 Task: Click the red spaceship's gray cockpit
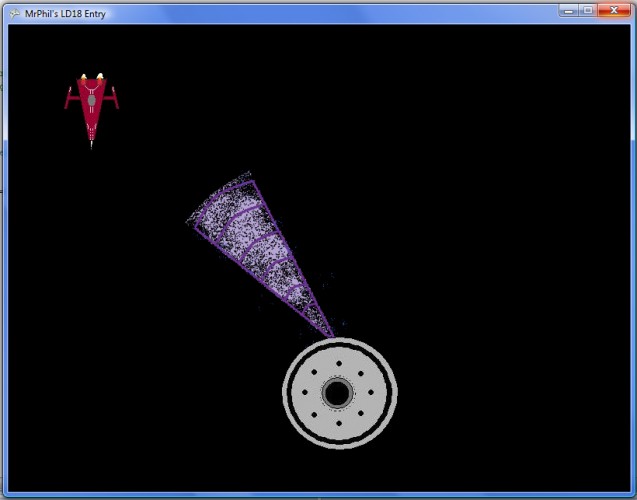[92, 100]
